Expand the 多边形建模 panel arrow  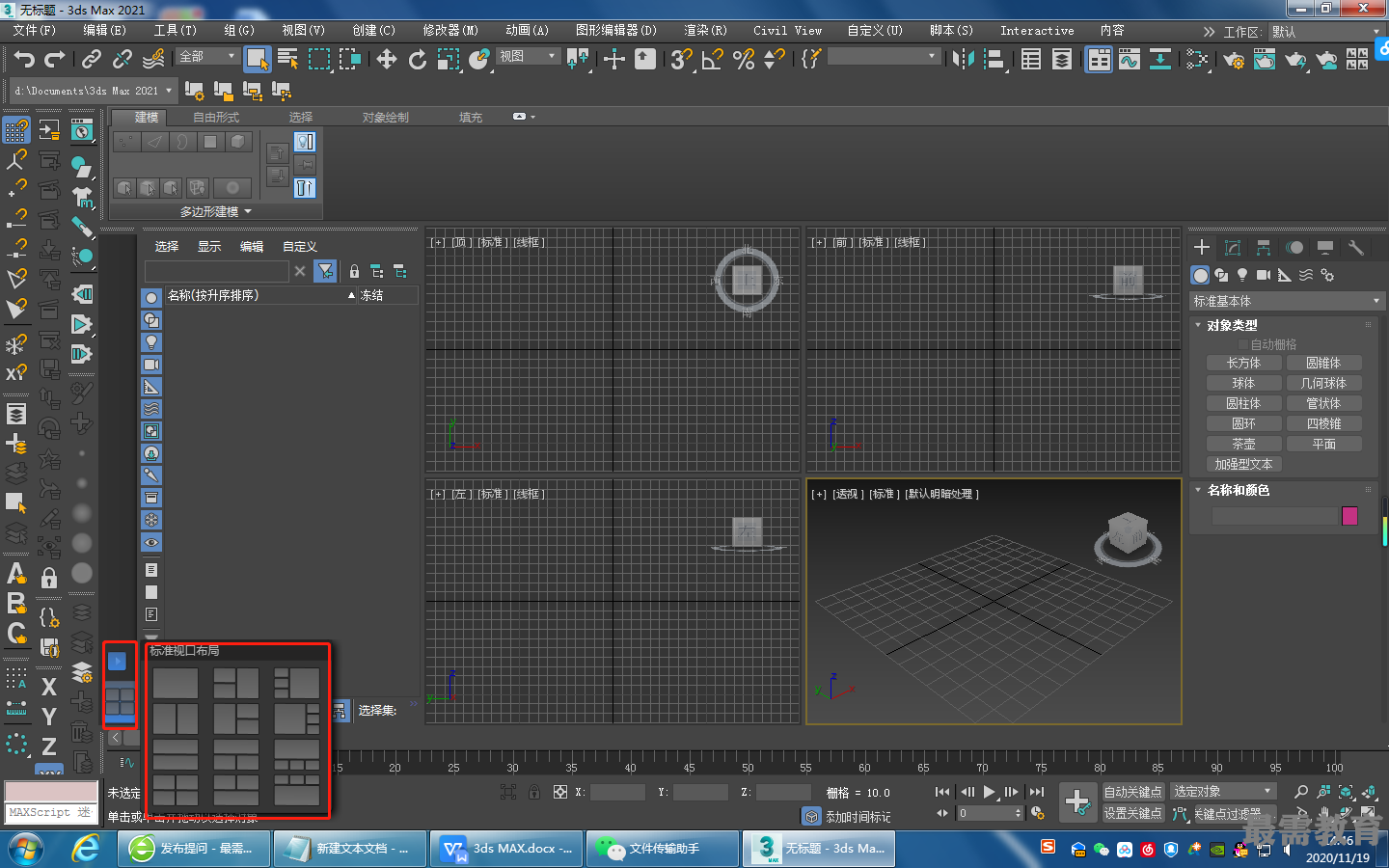(248, 211)
